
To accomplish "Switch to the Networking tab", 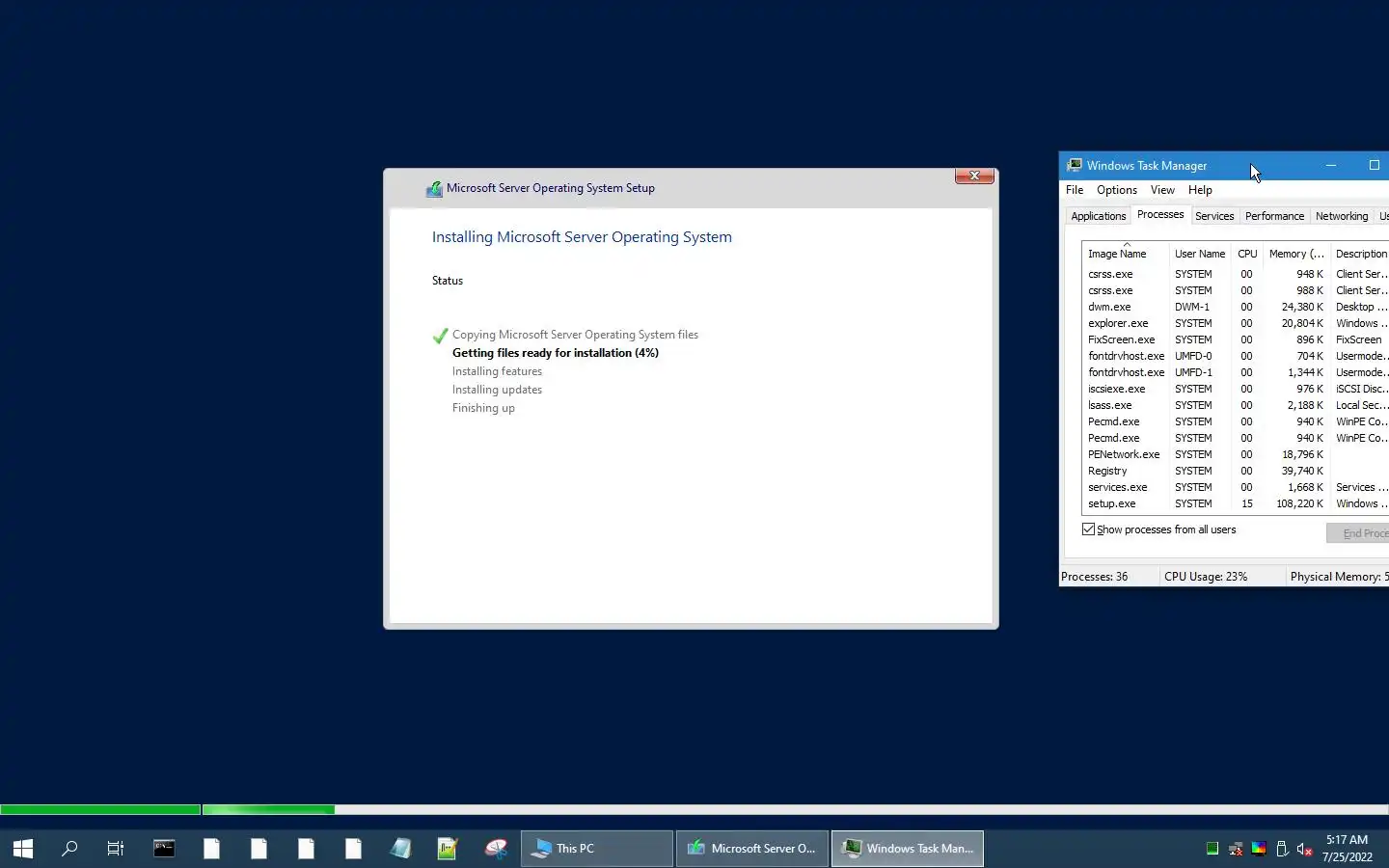I will click(1342, 216).
